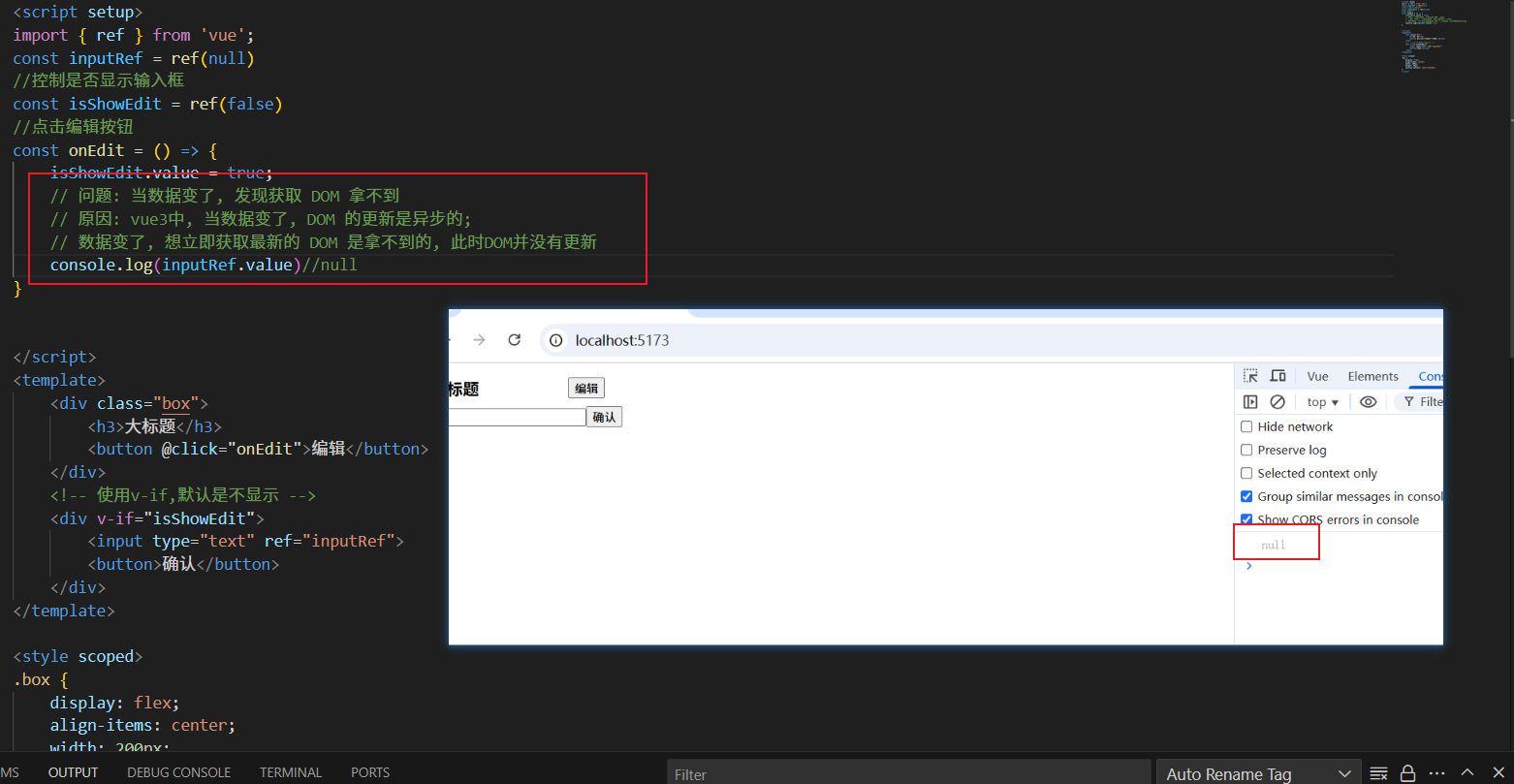Uncheck Group similar messages in console
Viewport: 1514px width, 784px height.
pyautogui.click(x=1246, y=496)
